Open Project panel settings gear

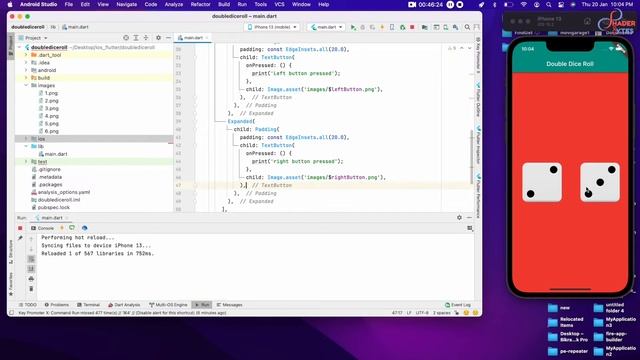coord(158,38)
